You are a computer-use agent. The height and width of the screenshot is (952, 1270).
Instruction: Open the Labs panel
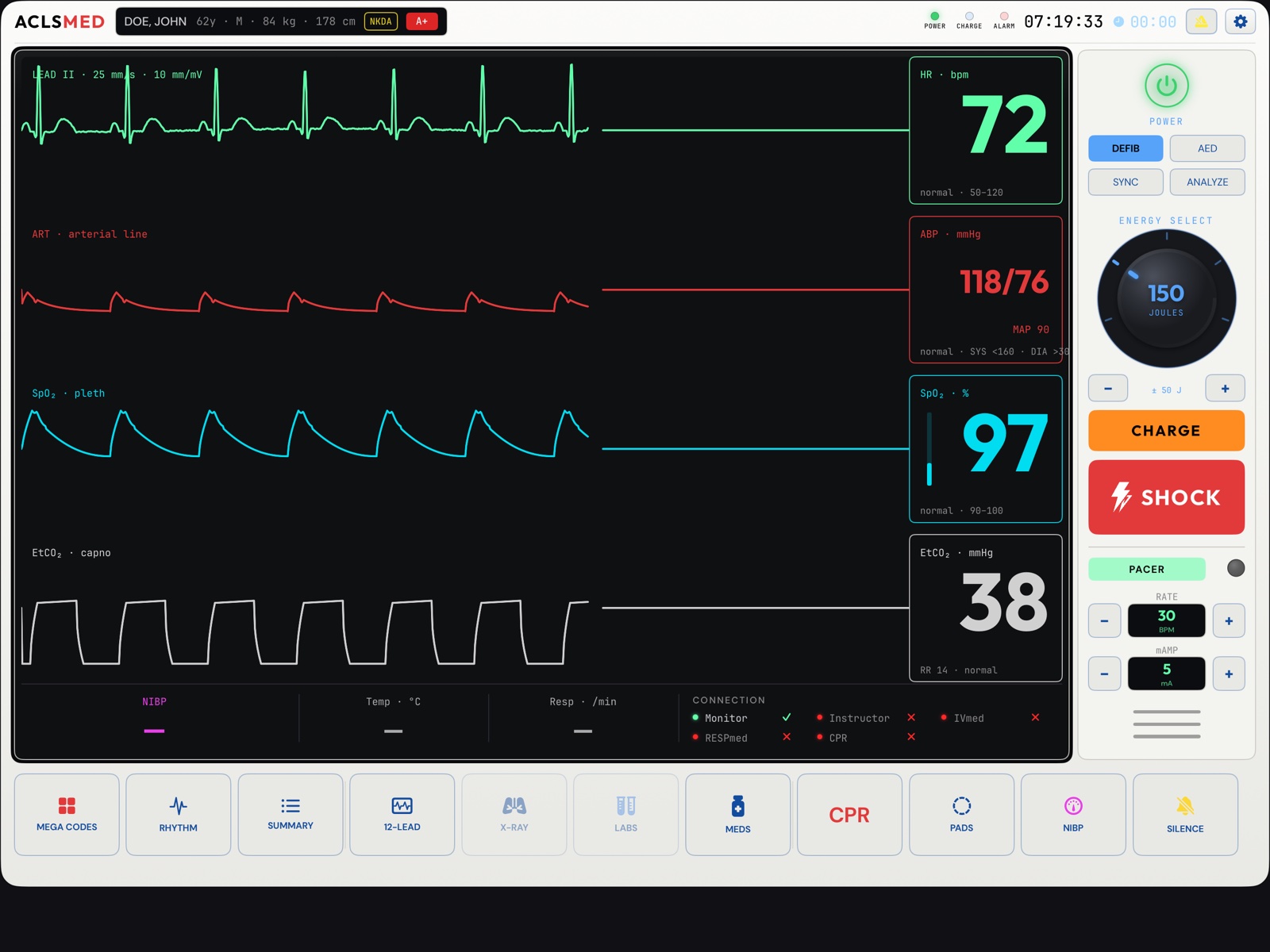point(626,814)
